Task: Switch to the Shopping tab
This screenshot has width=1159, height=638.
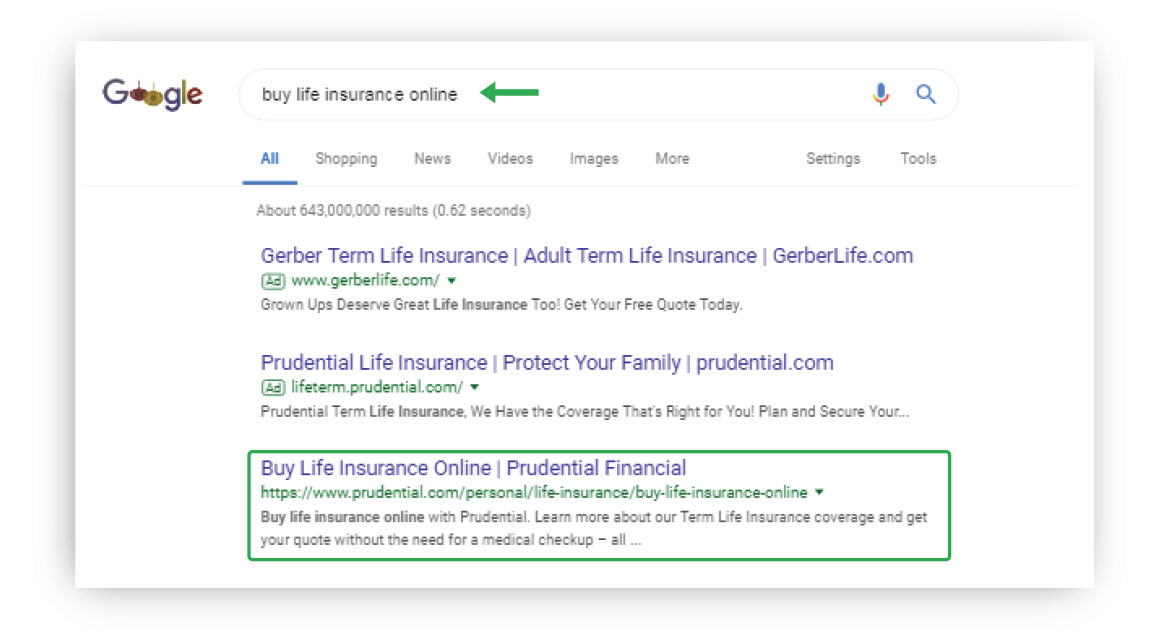Action: pos(346,159)
